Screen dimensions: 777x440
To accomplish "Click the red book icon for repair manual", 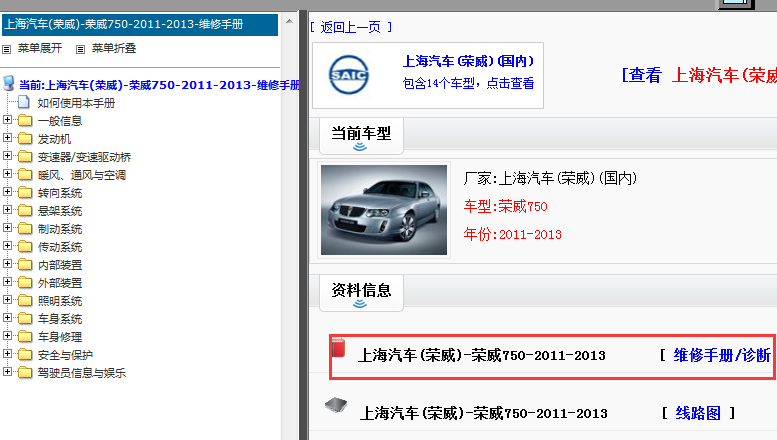I will (338, 348).
